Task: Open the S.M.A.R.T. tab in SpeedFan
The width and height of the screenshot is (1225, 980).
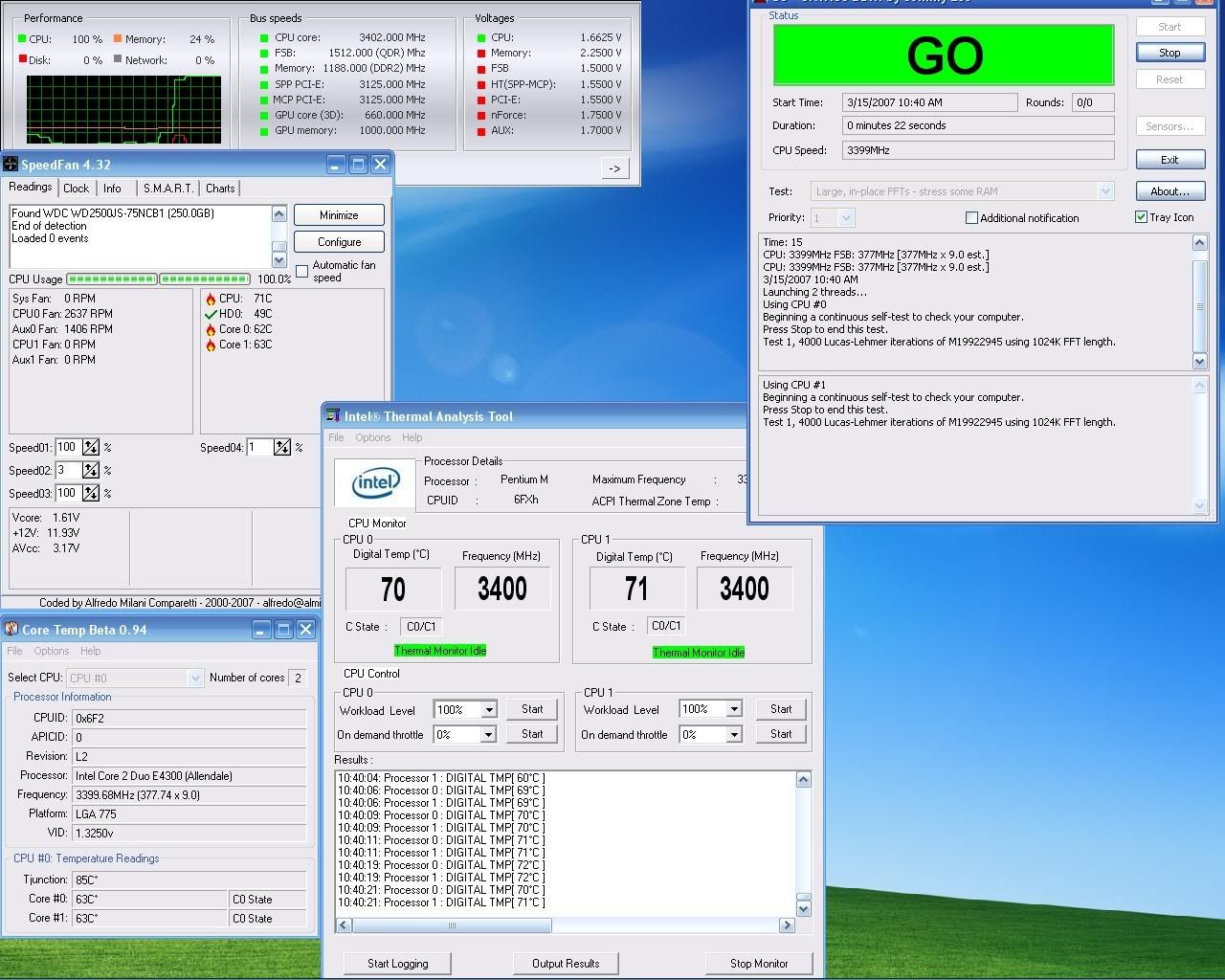Action: pyautogui.click(x=168, y=189)
